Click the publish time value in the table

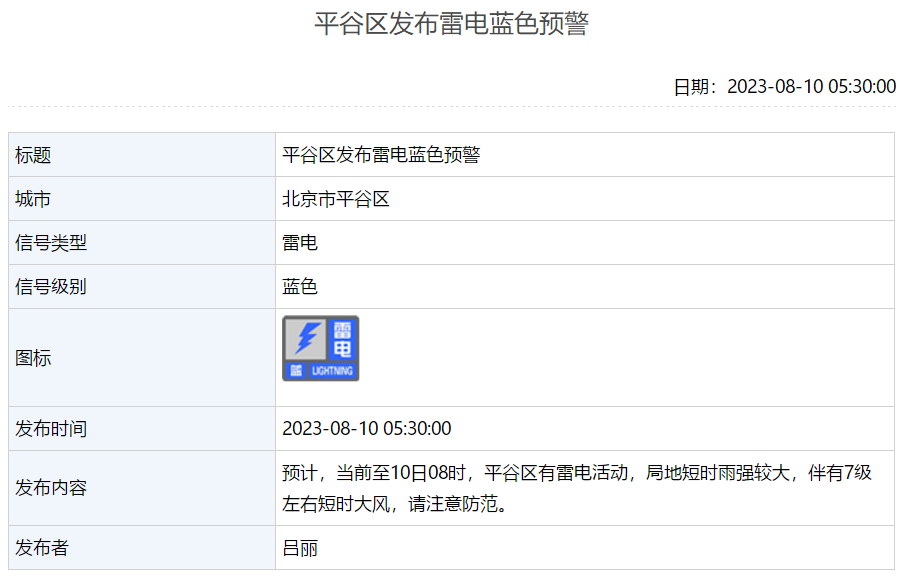point(367,429)
